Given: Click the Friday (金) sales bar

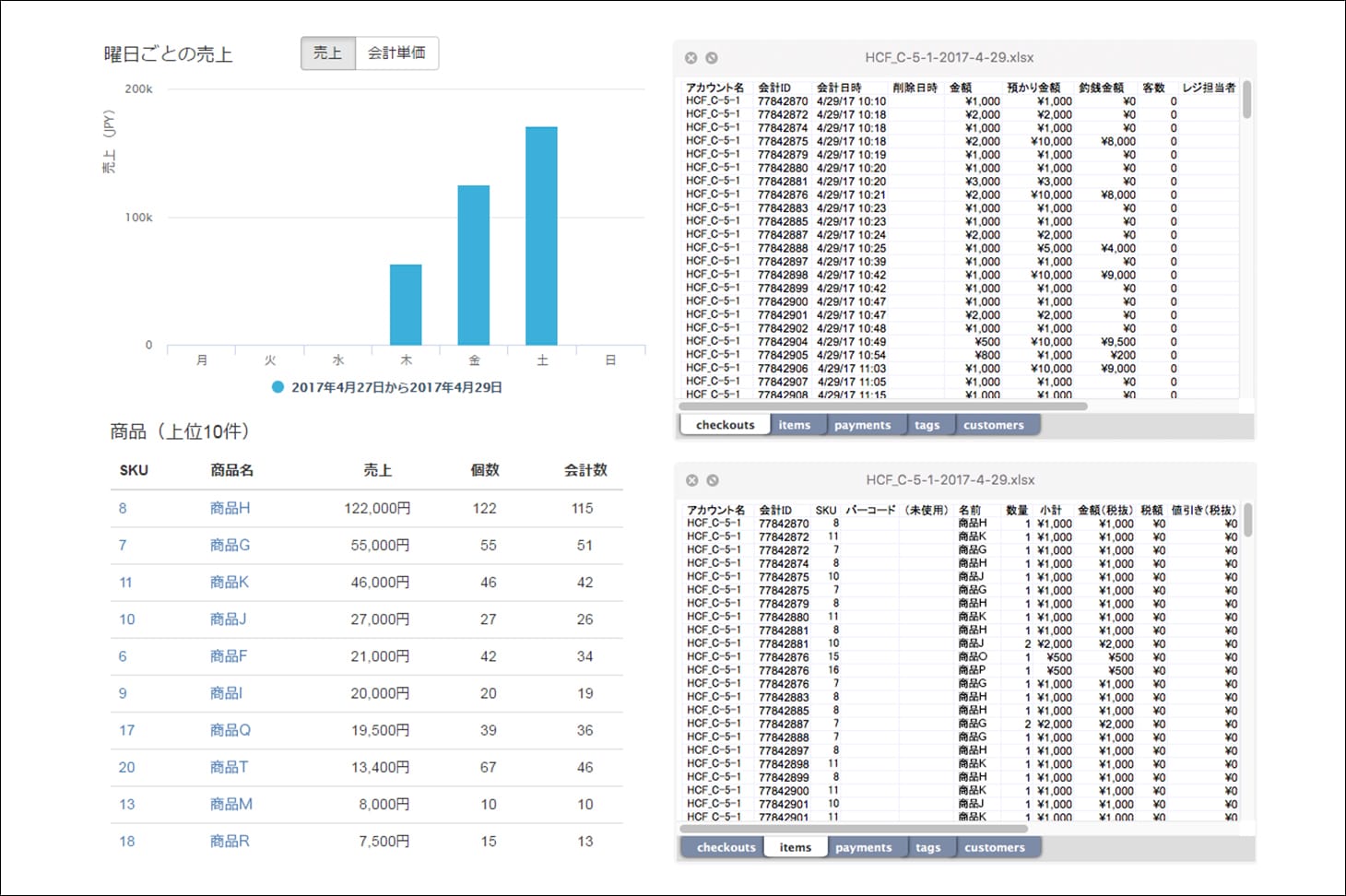Looking at the screenshot, I should [x=474, y=265].
